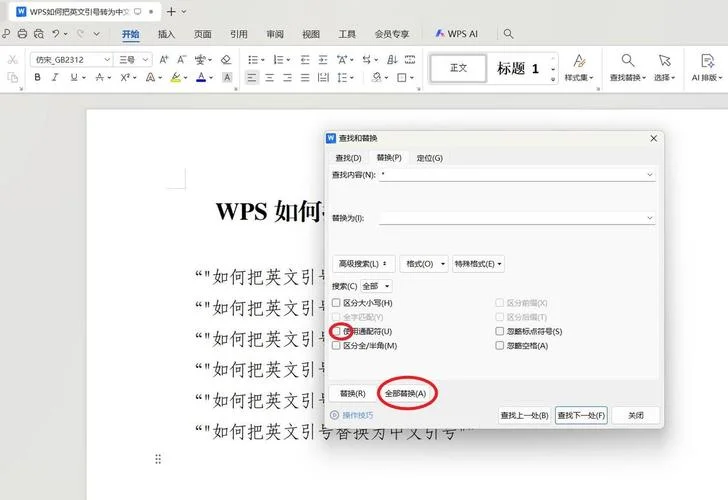Click the Increase indent icon
Image resolution: width=728 pixels, height=500 pixels.
323,59
